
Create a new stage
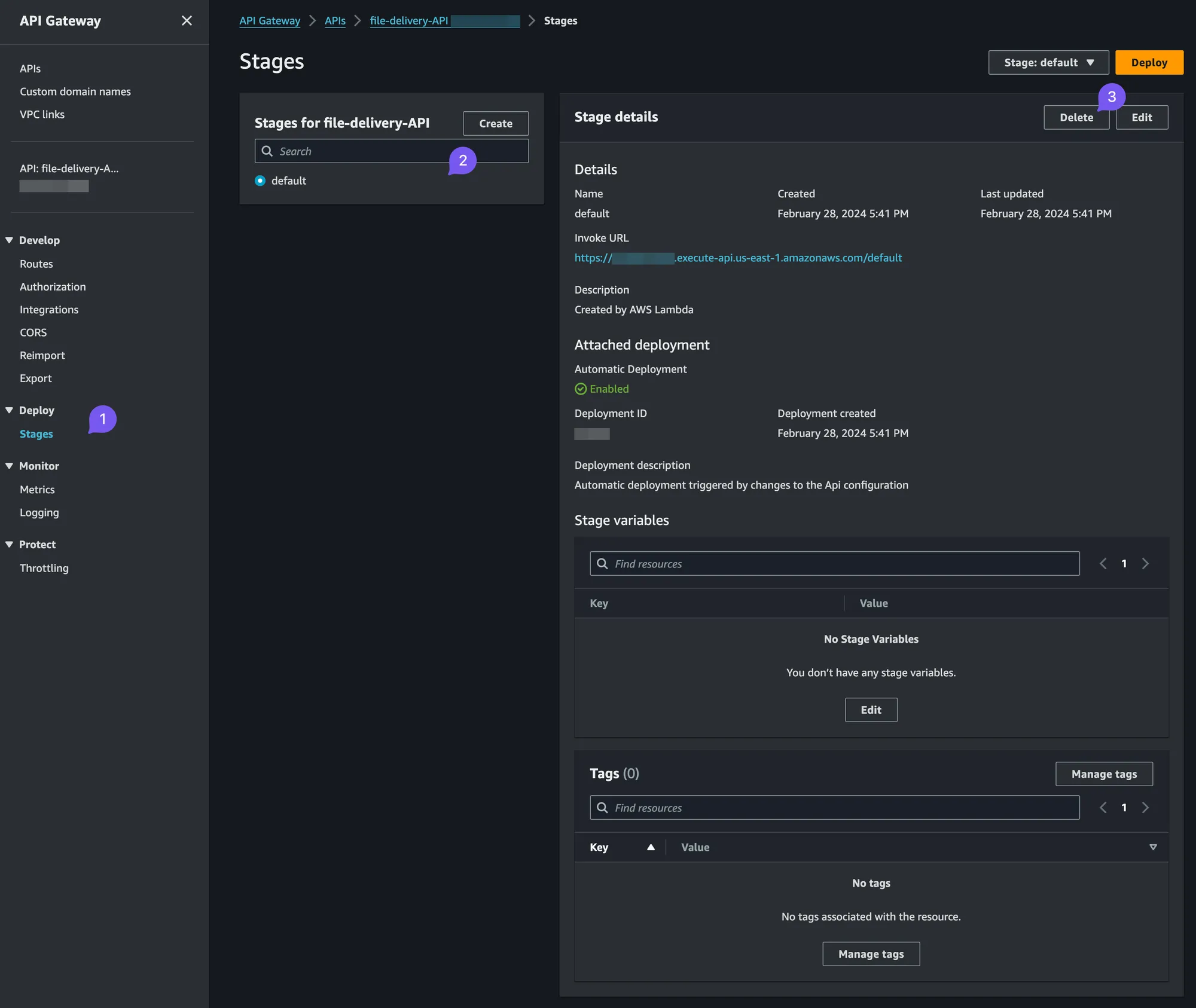495,124
